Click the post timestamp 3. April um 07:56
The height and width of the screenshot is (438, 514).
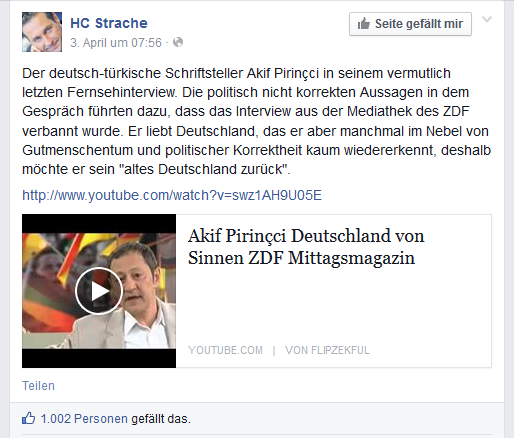tap(116, 43)
